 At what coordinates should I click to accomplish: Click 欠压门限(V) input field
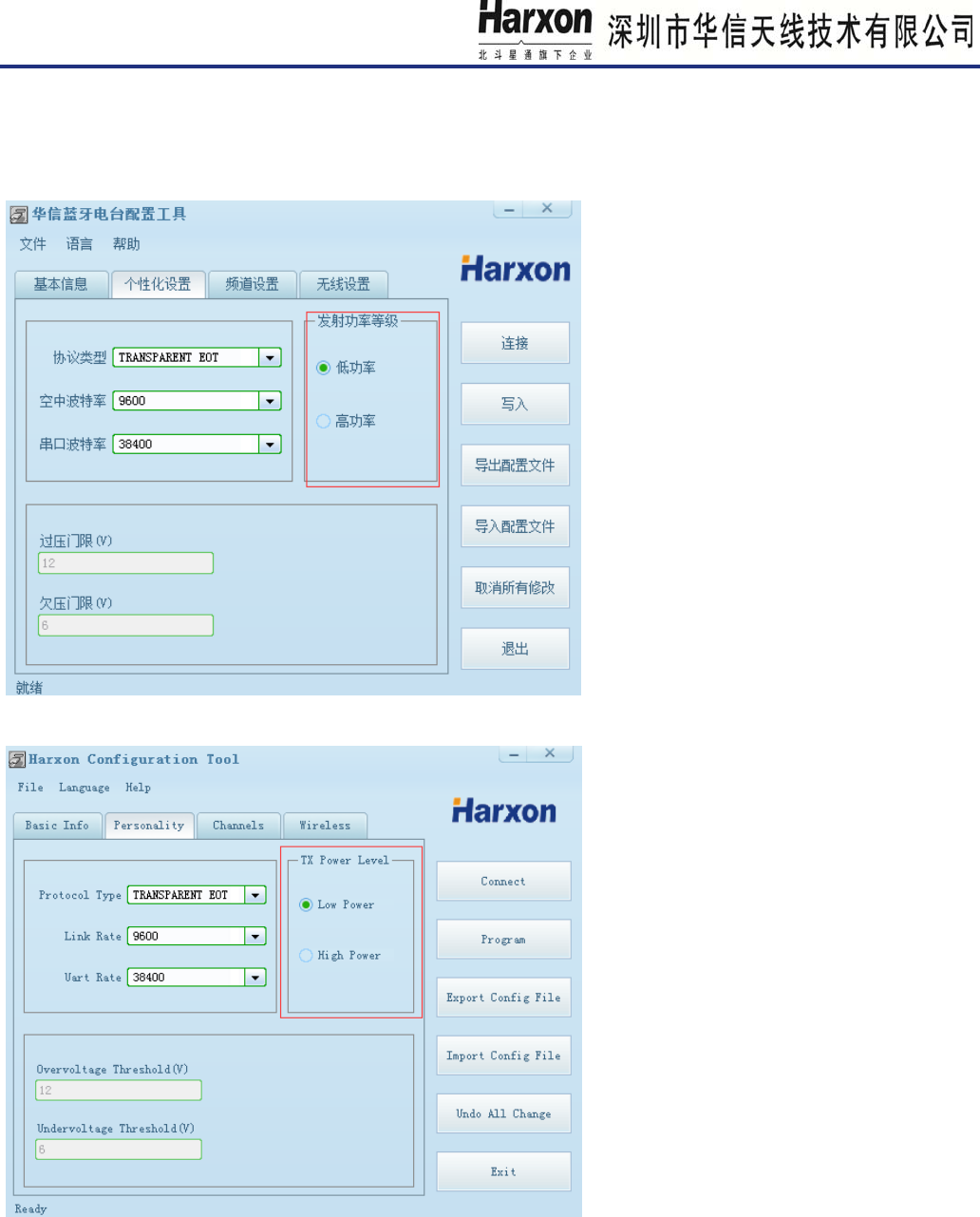125,625
